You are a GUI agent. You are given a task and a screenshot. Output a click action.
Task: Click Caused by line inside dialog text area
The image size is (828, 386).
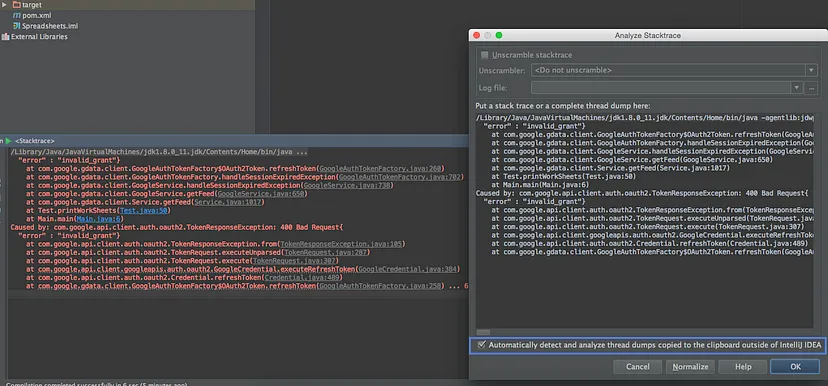click(x=642, y=193)
